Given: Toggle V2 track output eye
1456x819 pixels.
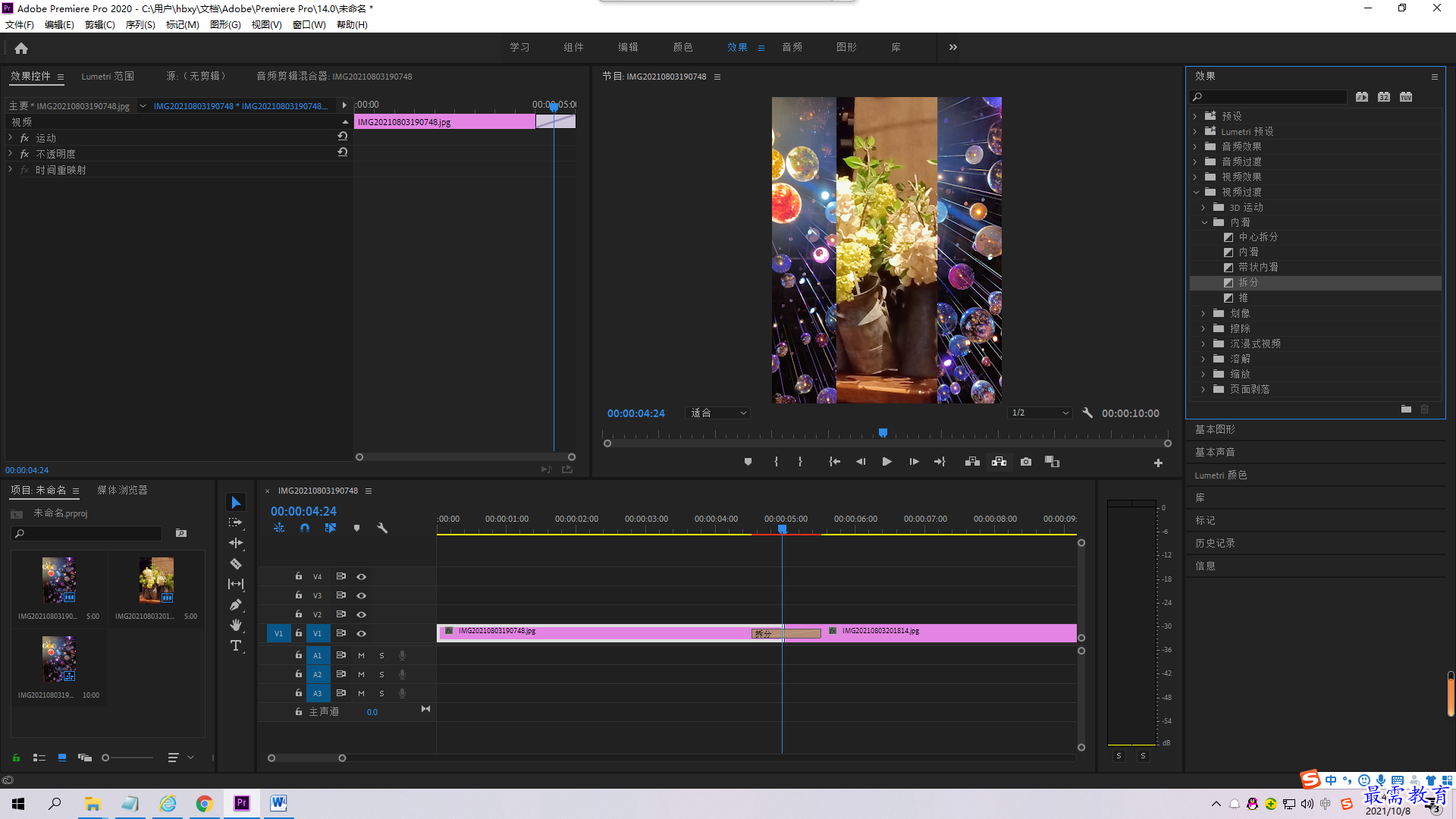Looking at the screenshot, I should pyautogui.click(x=362, y=615).
